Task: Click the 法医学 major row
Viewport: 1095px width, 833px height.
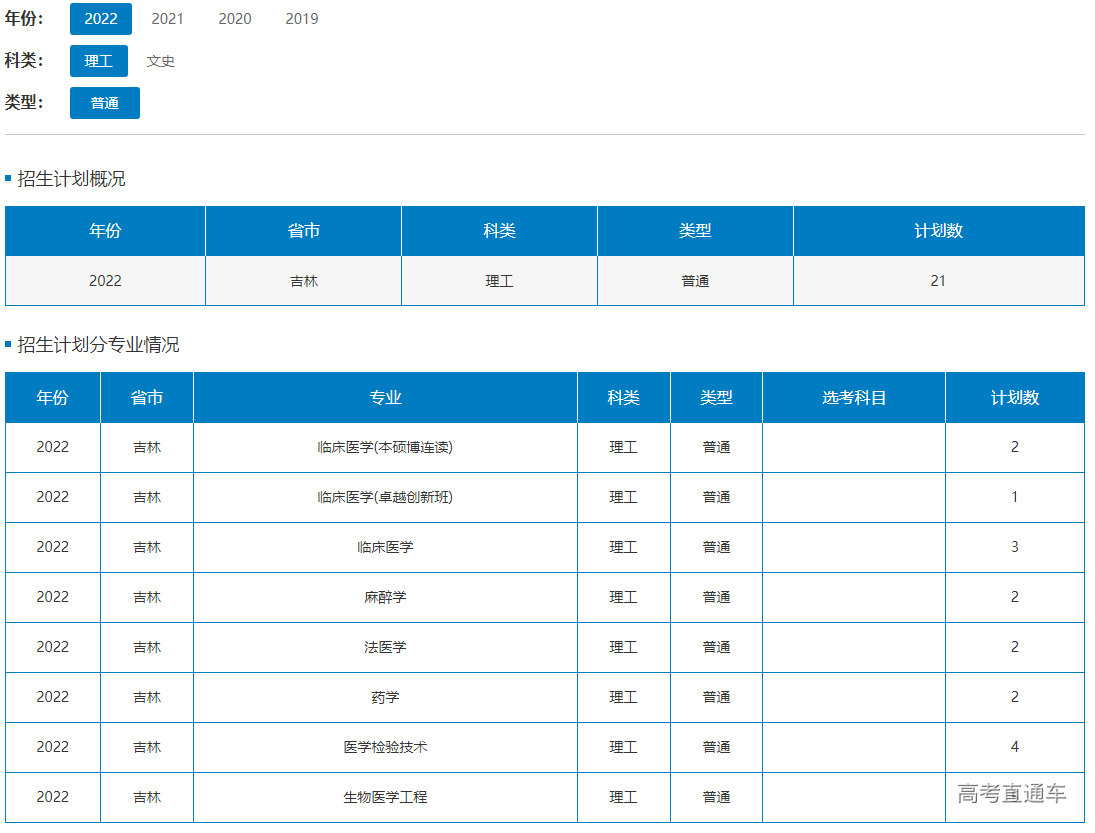Action: (385, 647)
